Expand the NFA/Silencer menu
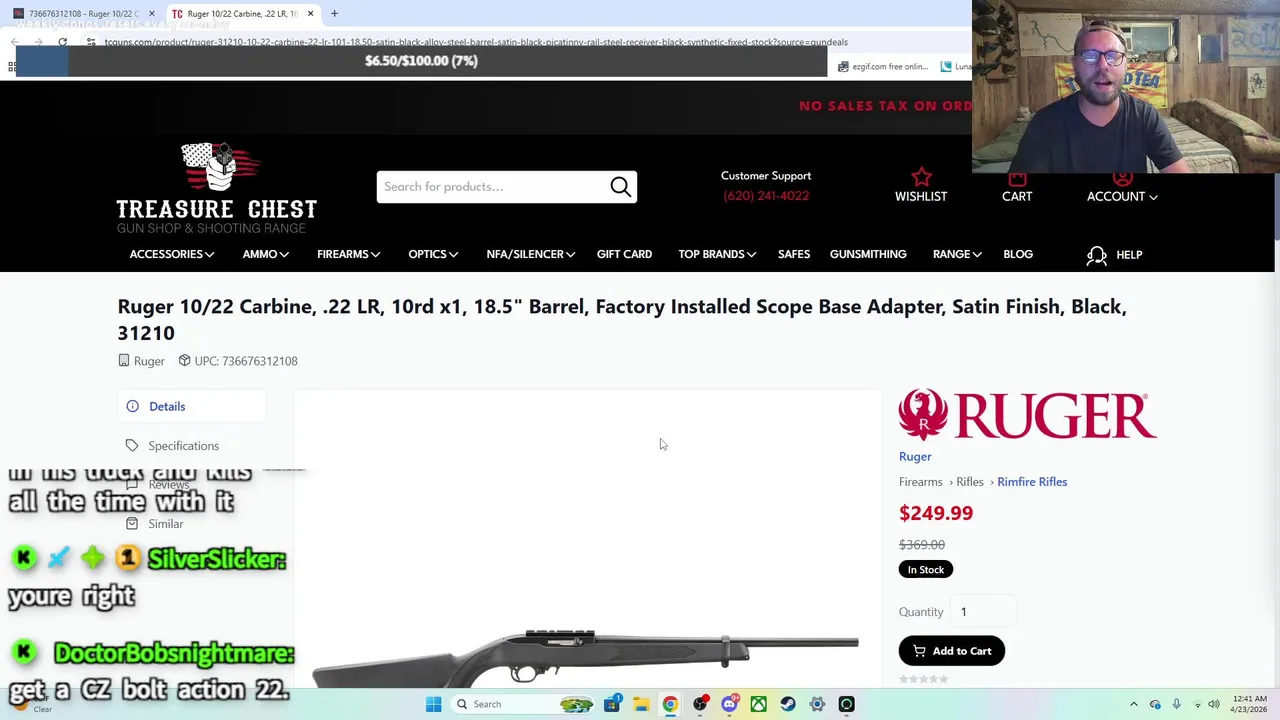Image resolution: width=1280 pixels, height=720 pixels. 530,254
